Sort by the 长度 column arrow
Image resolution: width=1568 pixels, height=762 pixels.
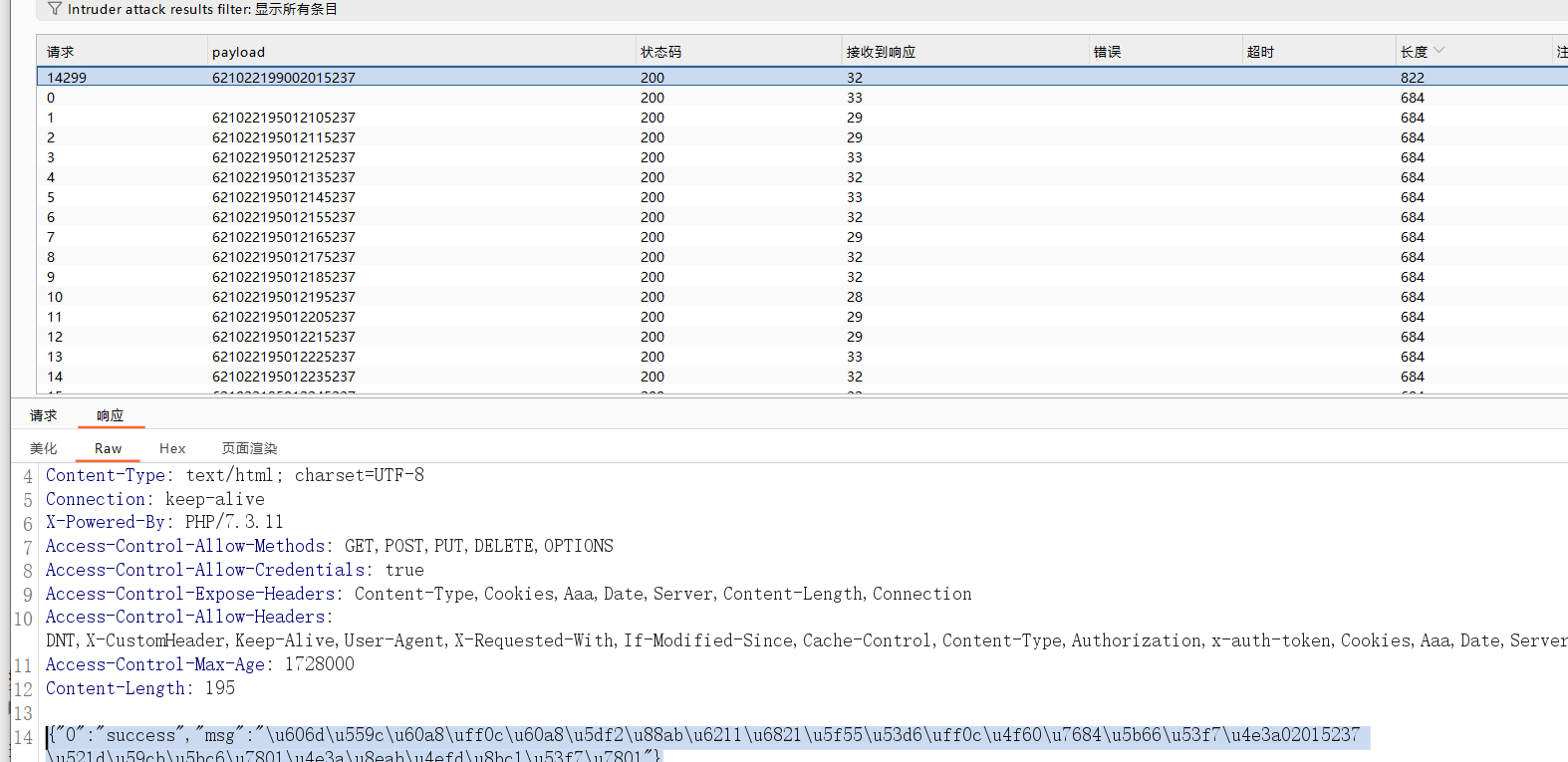[1438, 51]
